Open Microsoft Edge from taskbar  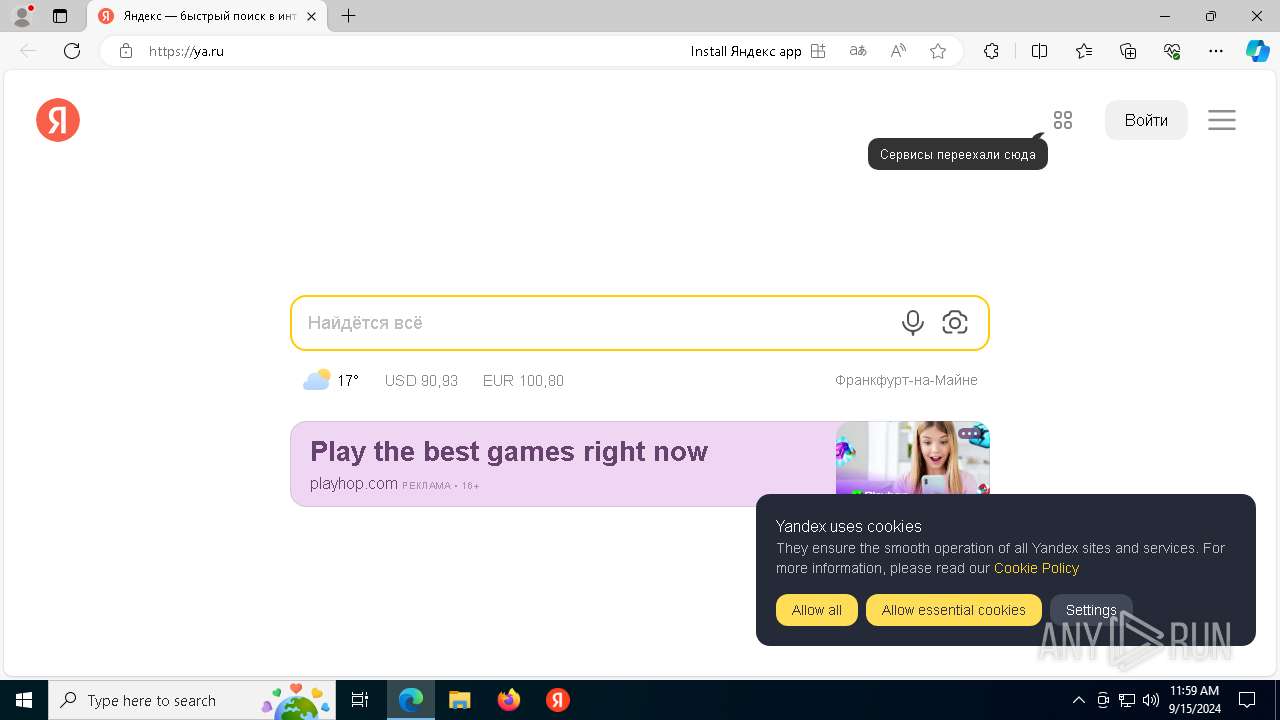tap(411, 700)
